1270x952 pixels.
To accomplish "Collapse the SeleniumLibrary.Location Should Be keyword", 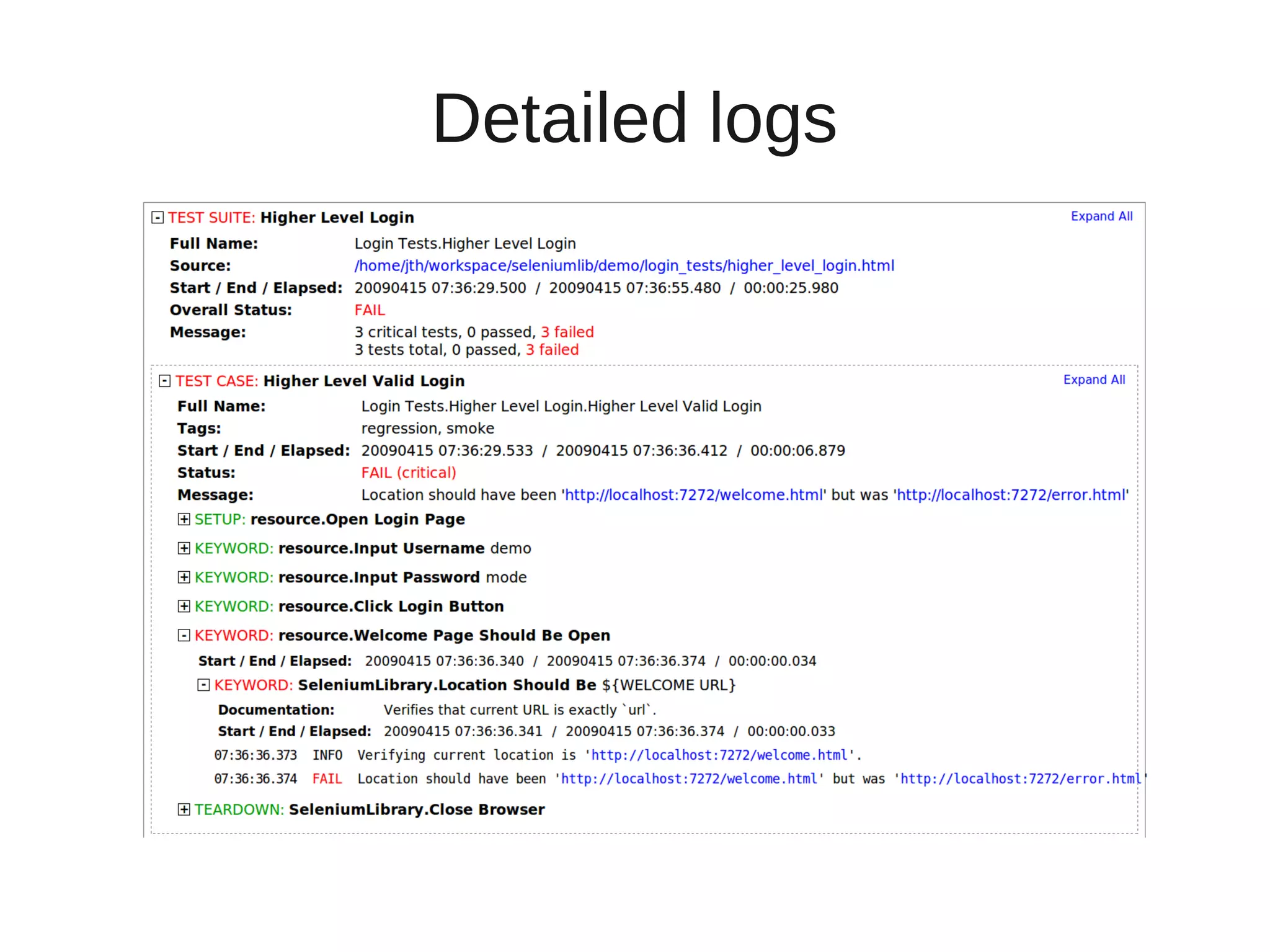I will (203, 685).
